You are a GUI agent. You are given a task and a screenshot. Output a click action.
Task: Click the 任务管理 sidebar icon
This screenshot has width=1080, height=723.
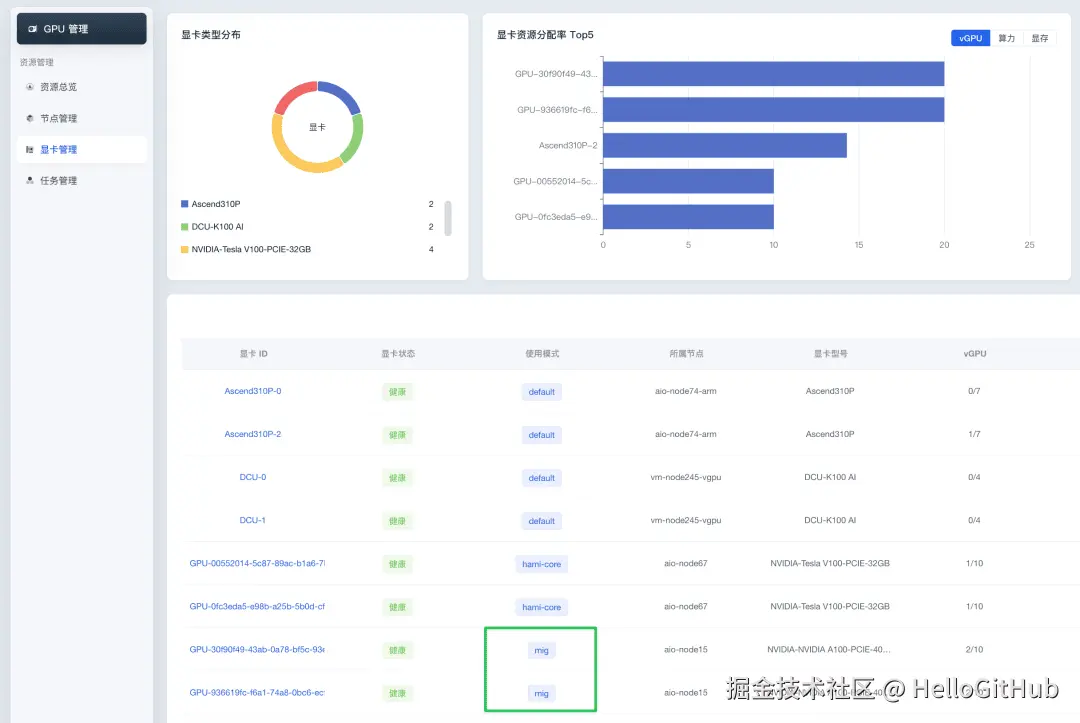30,181
